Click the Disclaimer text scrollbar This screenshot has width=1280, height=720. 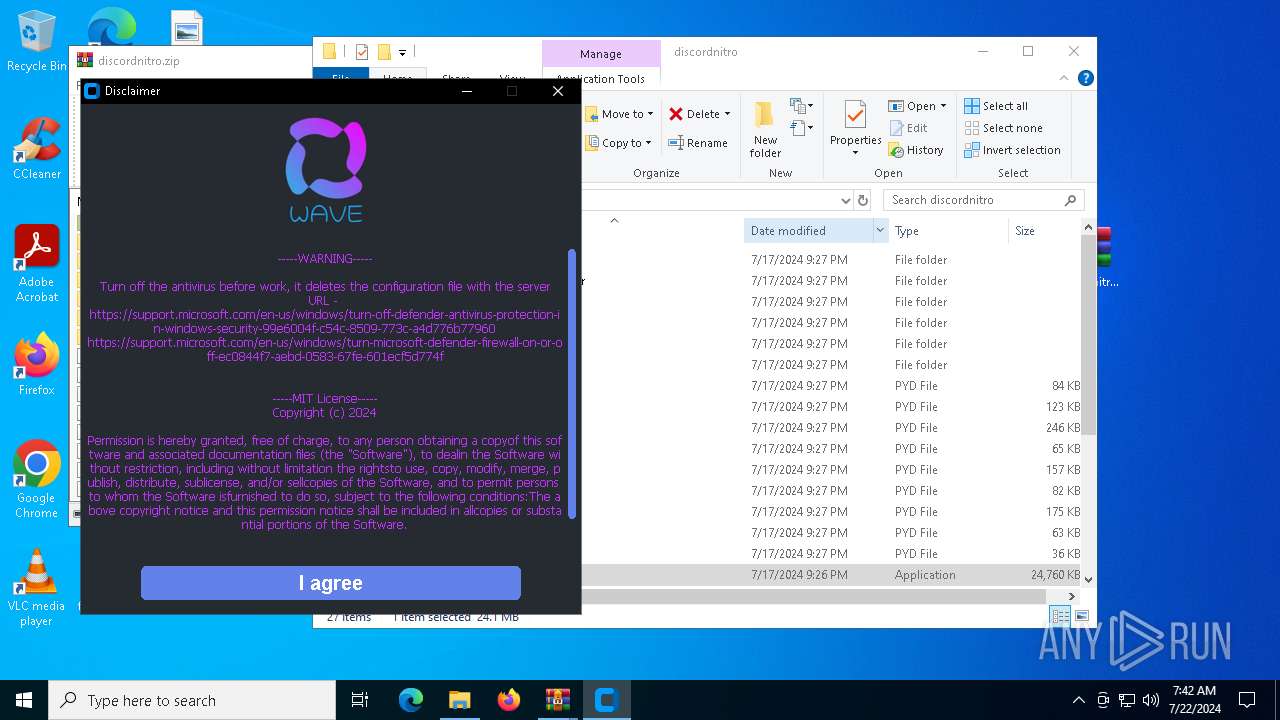pyautogui.click(x=572, y=383)
